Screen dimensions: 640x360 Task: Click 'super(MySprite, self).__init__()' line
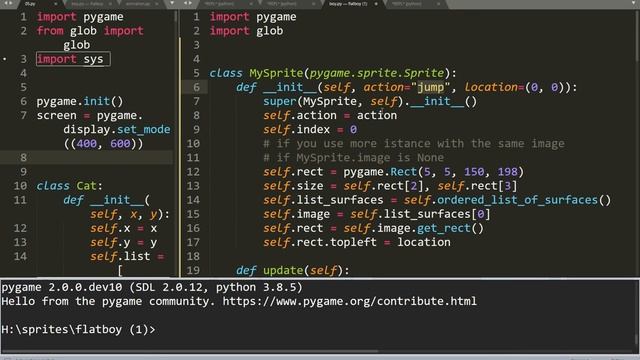[x=370, y=101]
